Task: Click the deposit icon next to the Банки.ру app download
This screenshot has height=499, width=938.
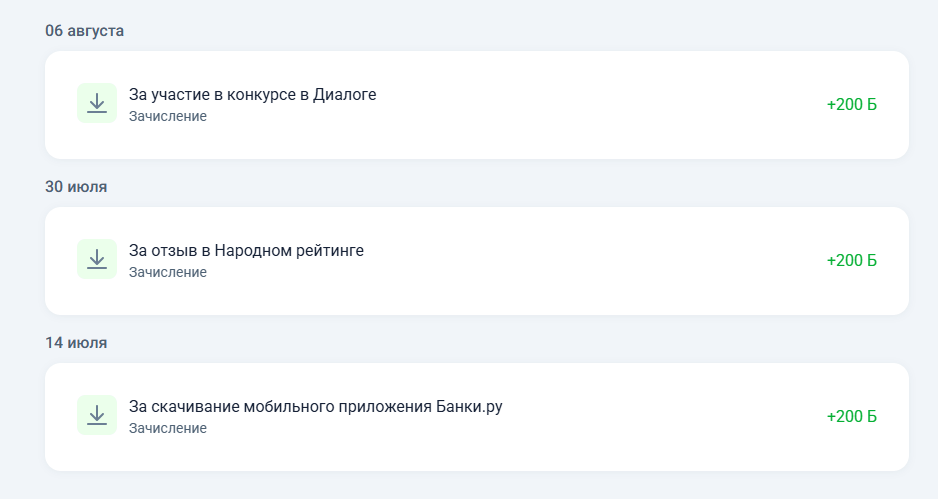Action: (x=97, y=416)
